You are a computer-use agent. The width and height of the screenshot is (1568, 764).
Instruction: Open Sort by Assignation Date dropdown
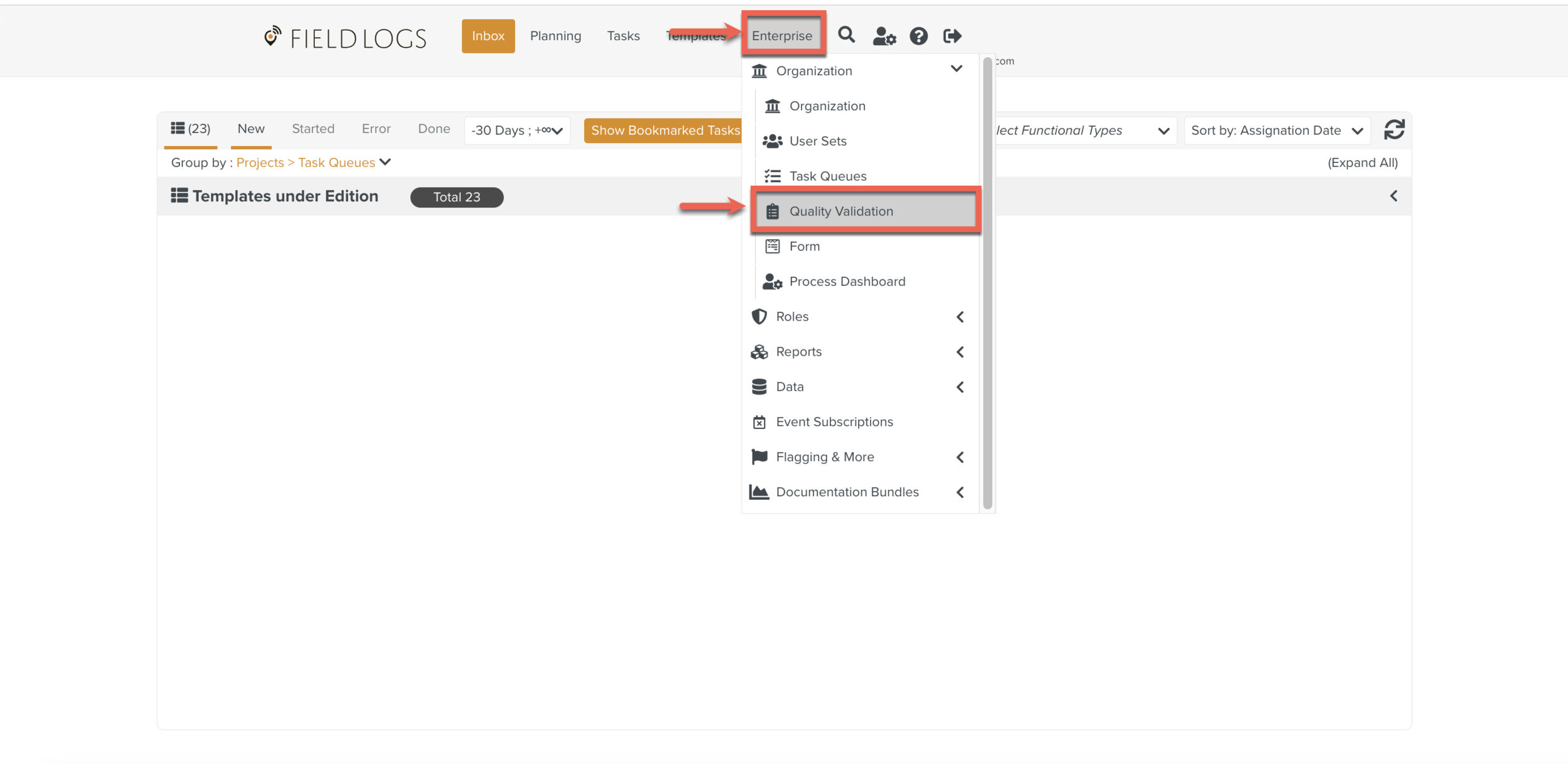[1276, 130]
